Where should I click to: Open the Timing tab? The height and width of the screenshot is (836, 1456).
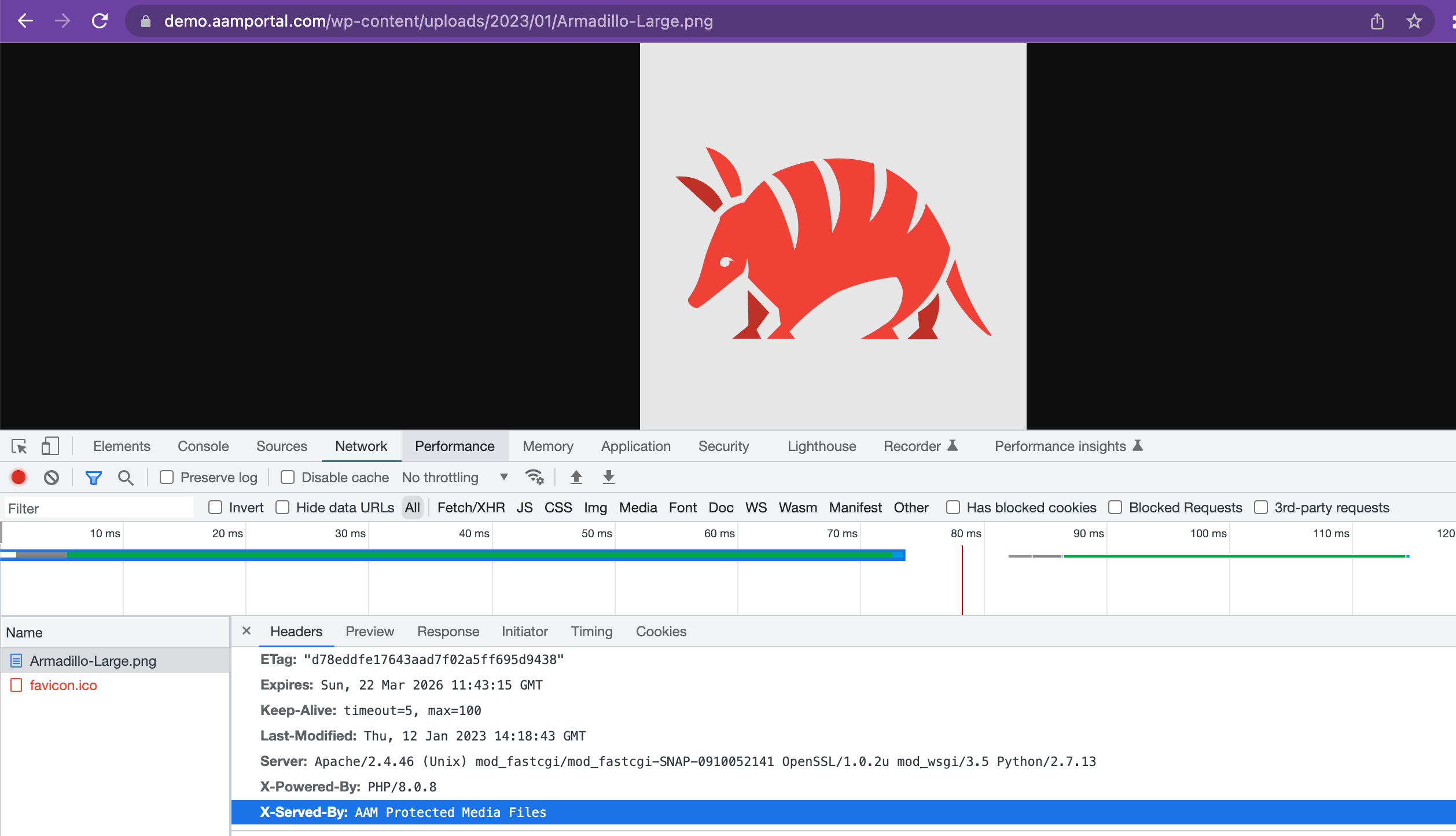[592, 631]
